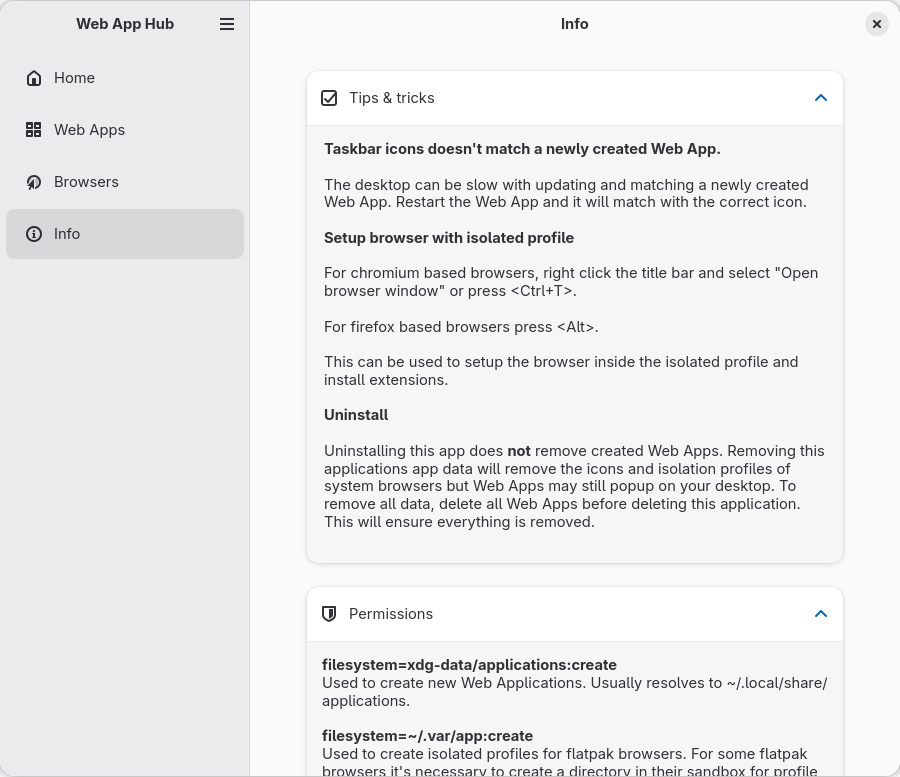Image resolution: width=900 pixels, height=777 pixels.
Task: Collapse the Permissions section chevron
Action: 820,614
